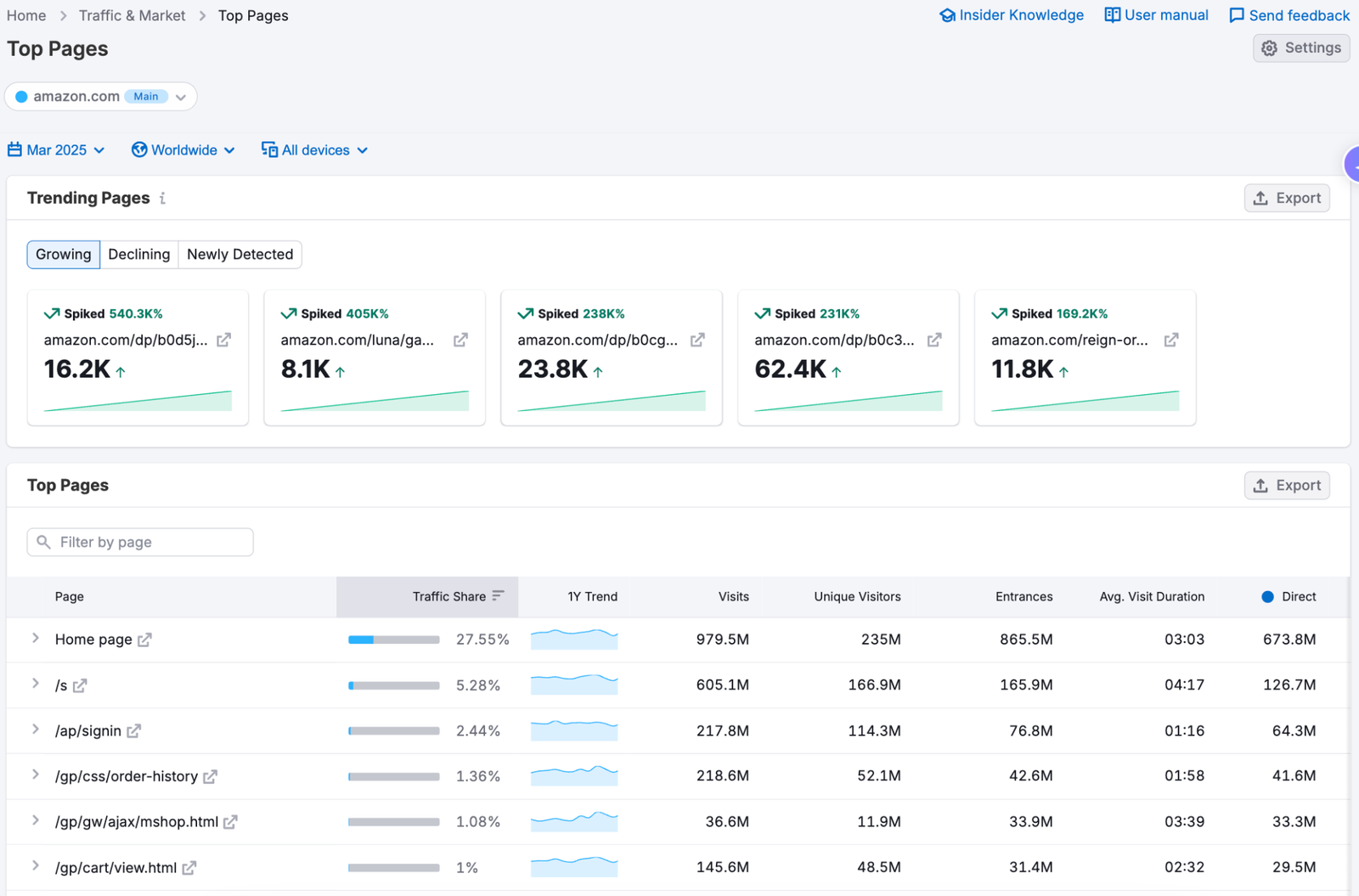Click the Export button in Top Pages

click(1287, 485)
